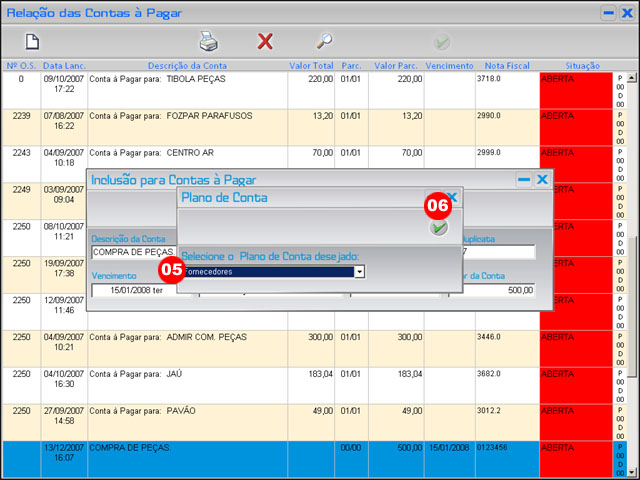Viewport: 640px width, 480px height.
Task: Confirm Plano de Conta with green checkmark
Action: click(x=439, y=228)
